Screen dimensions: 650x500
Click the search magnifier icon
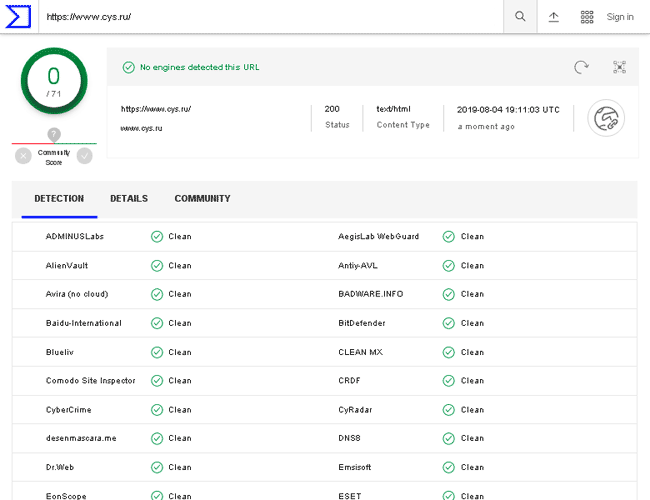[520, 17]
